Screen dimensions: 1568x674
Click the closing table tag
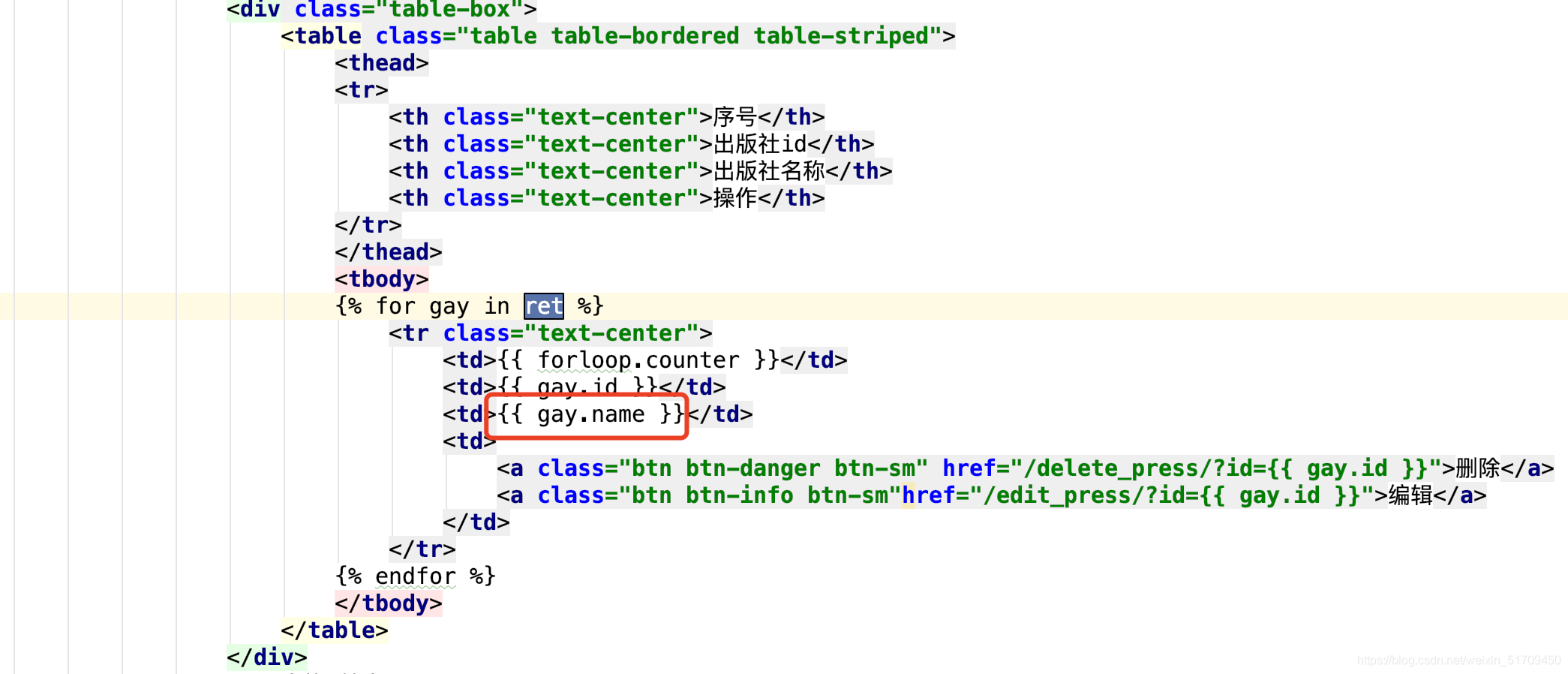[x=335, y=630]
